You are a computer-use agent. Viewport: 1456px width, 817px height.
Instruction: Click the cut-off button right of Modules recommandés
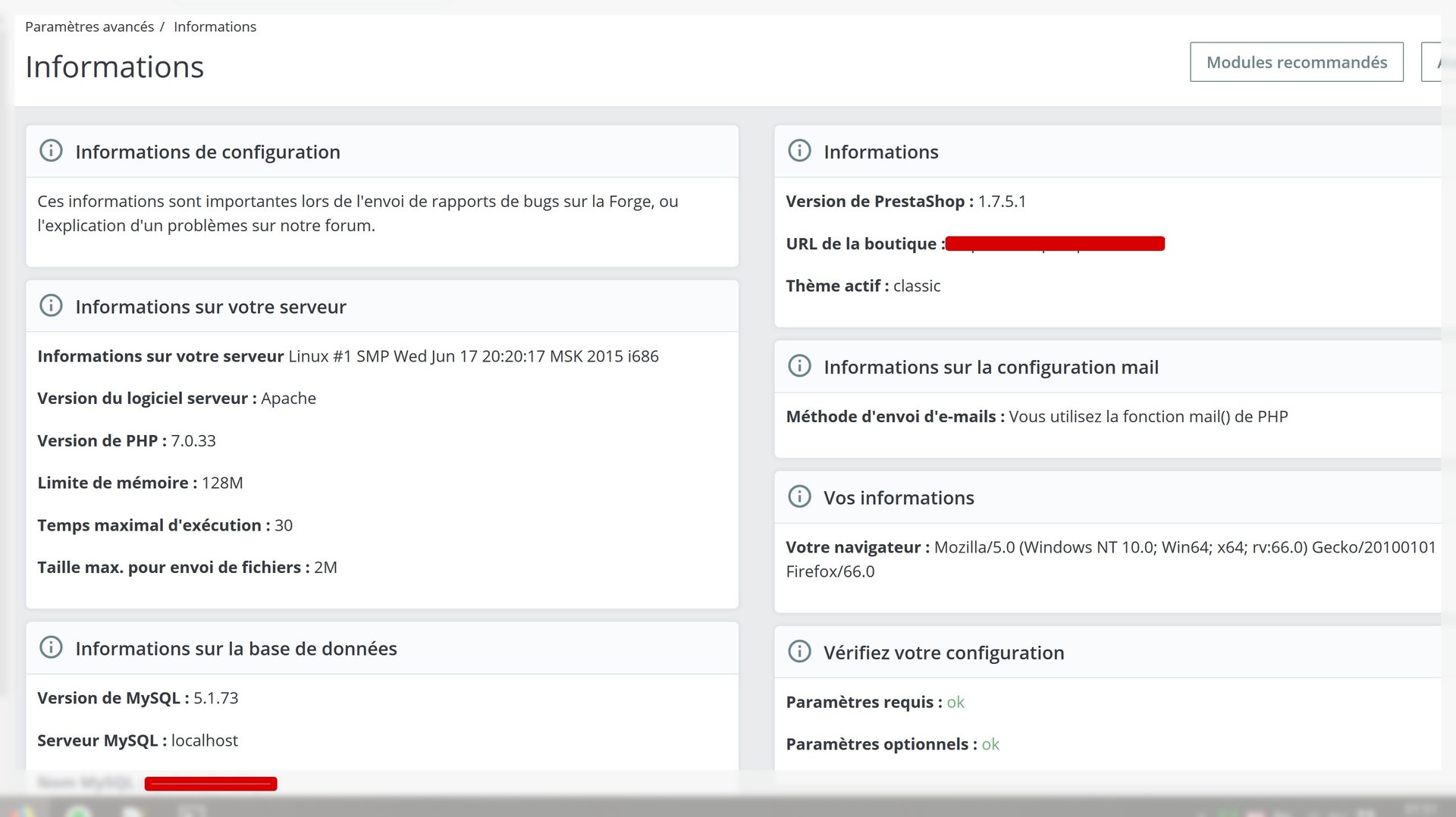1432,62
